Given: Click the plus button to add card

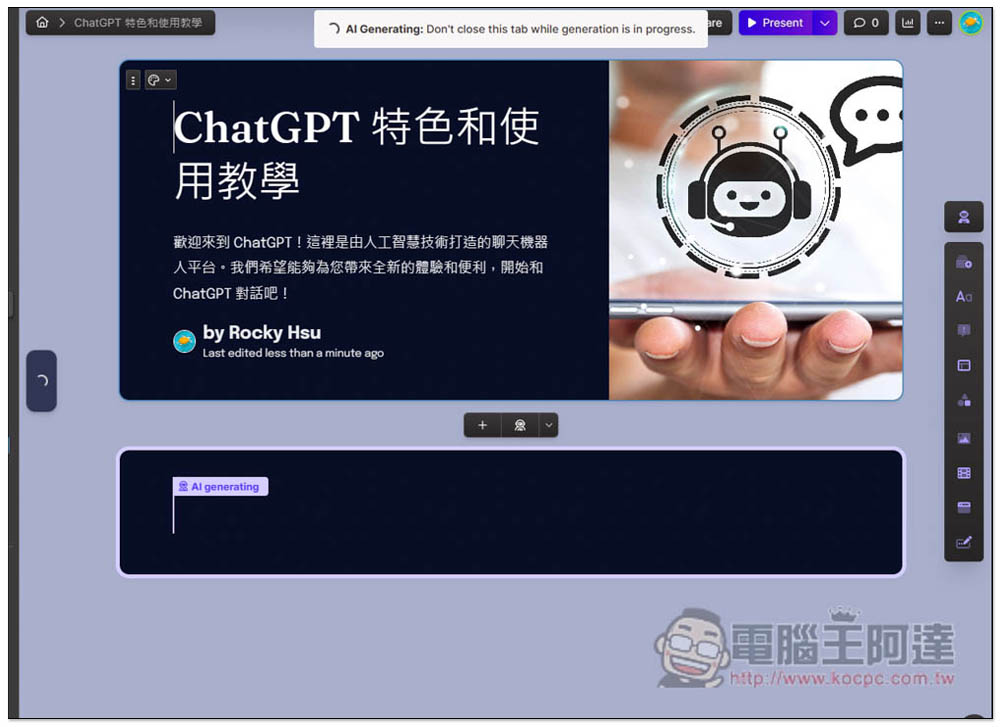Looking at the screenshot, I should (x=482, y=425).
